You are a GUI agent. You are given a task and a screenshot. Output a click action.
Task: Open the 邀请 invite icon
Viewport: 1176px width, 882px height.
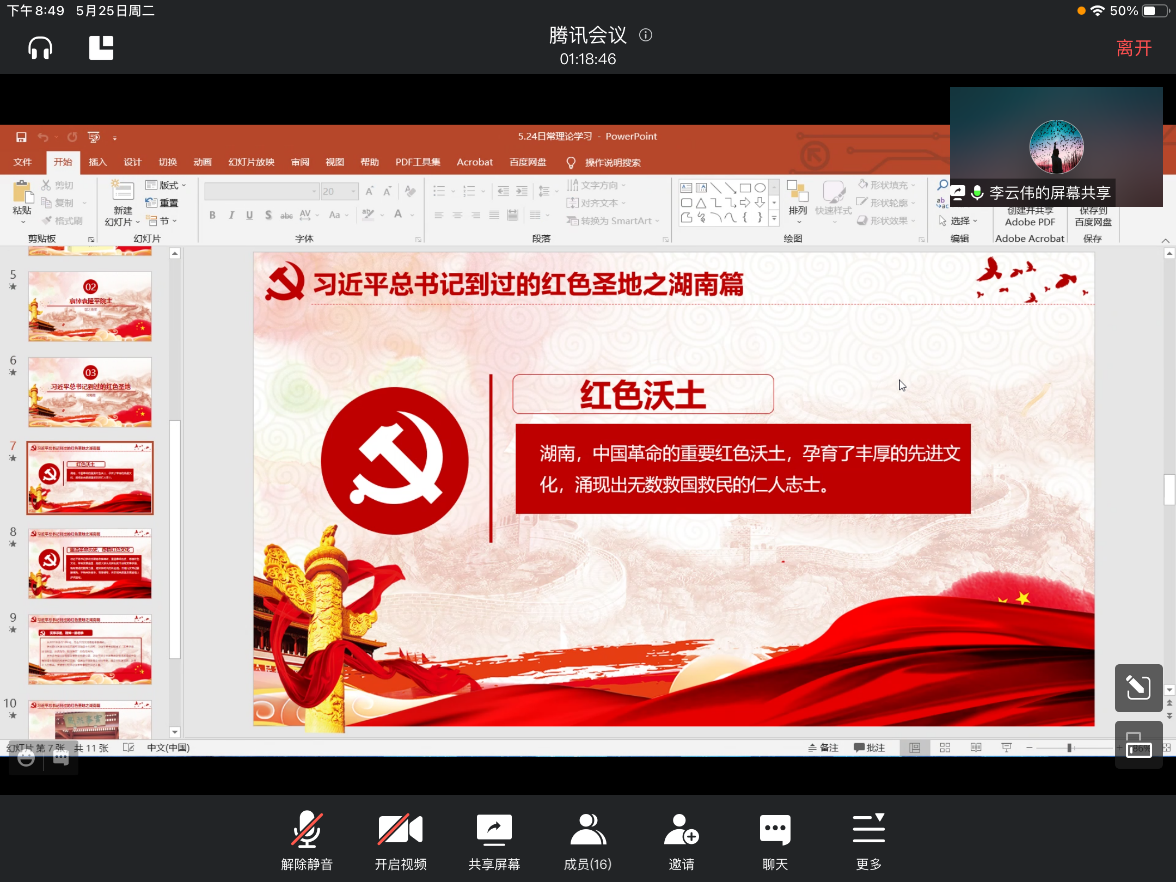point(681,841)
